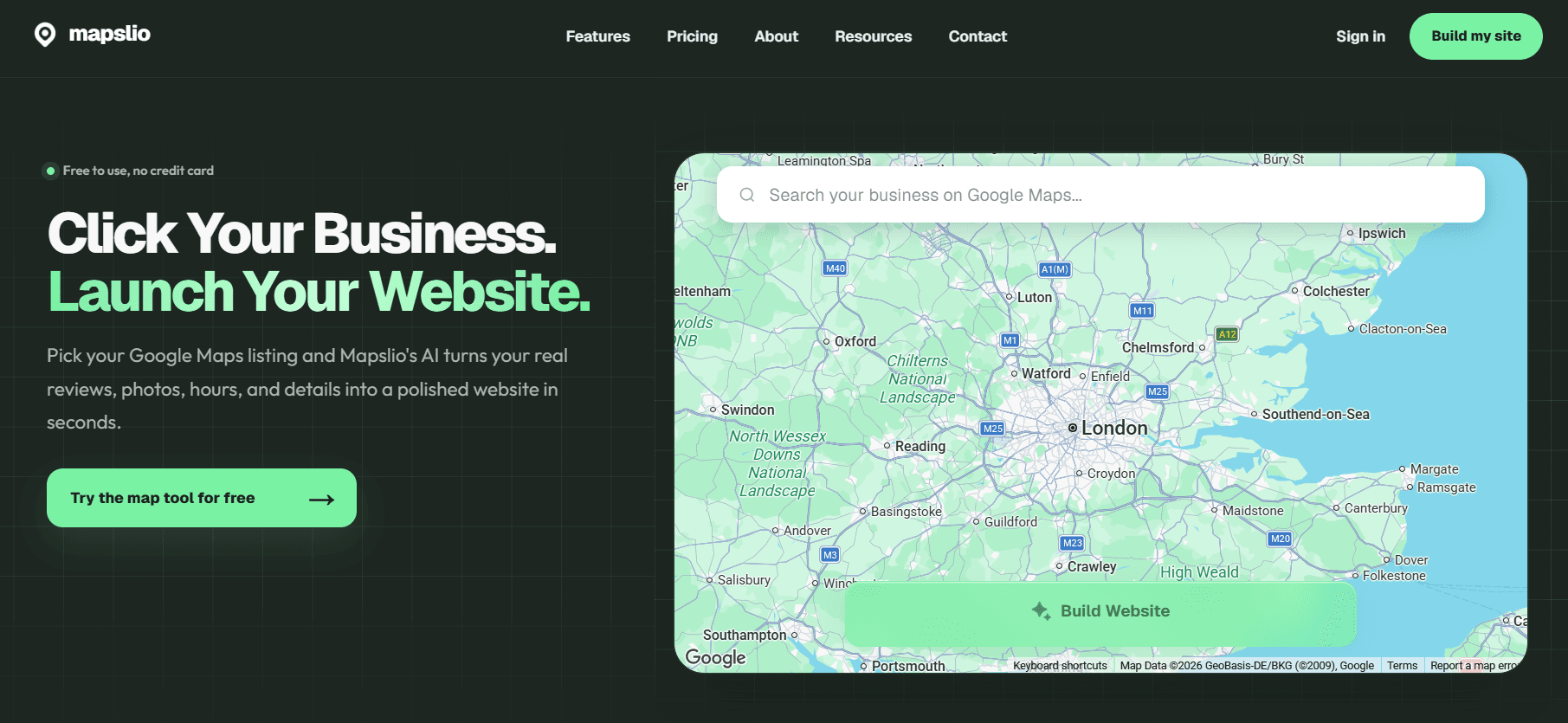The height and width of the screenshot is (723, 1568).
Task: Click the Chilterns National Landscape label
Action: click(x=918, y=379)
